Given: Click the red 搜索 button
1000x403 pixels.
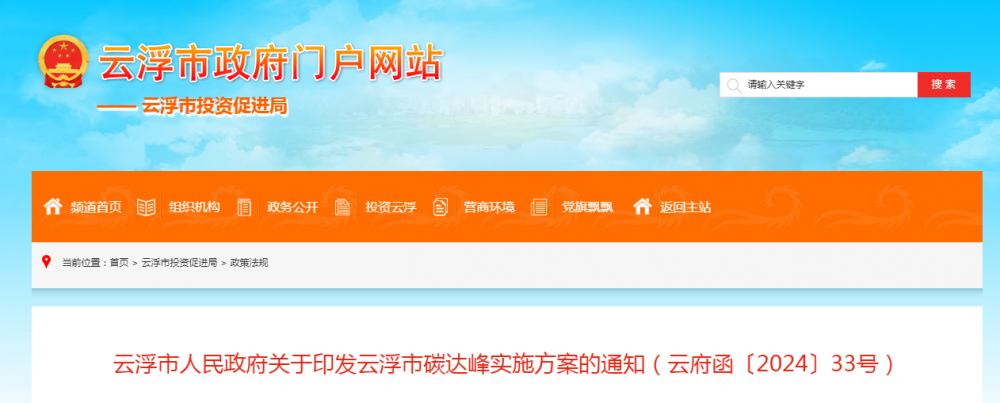Looking at the screenshot, I should tap(944, 85).
